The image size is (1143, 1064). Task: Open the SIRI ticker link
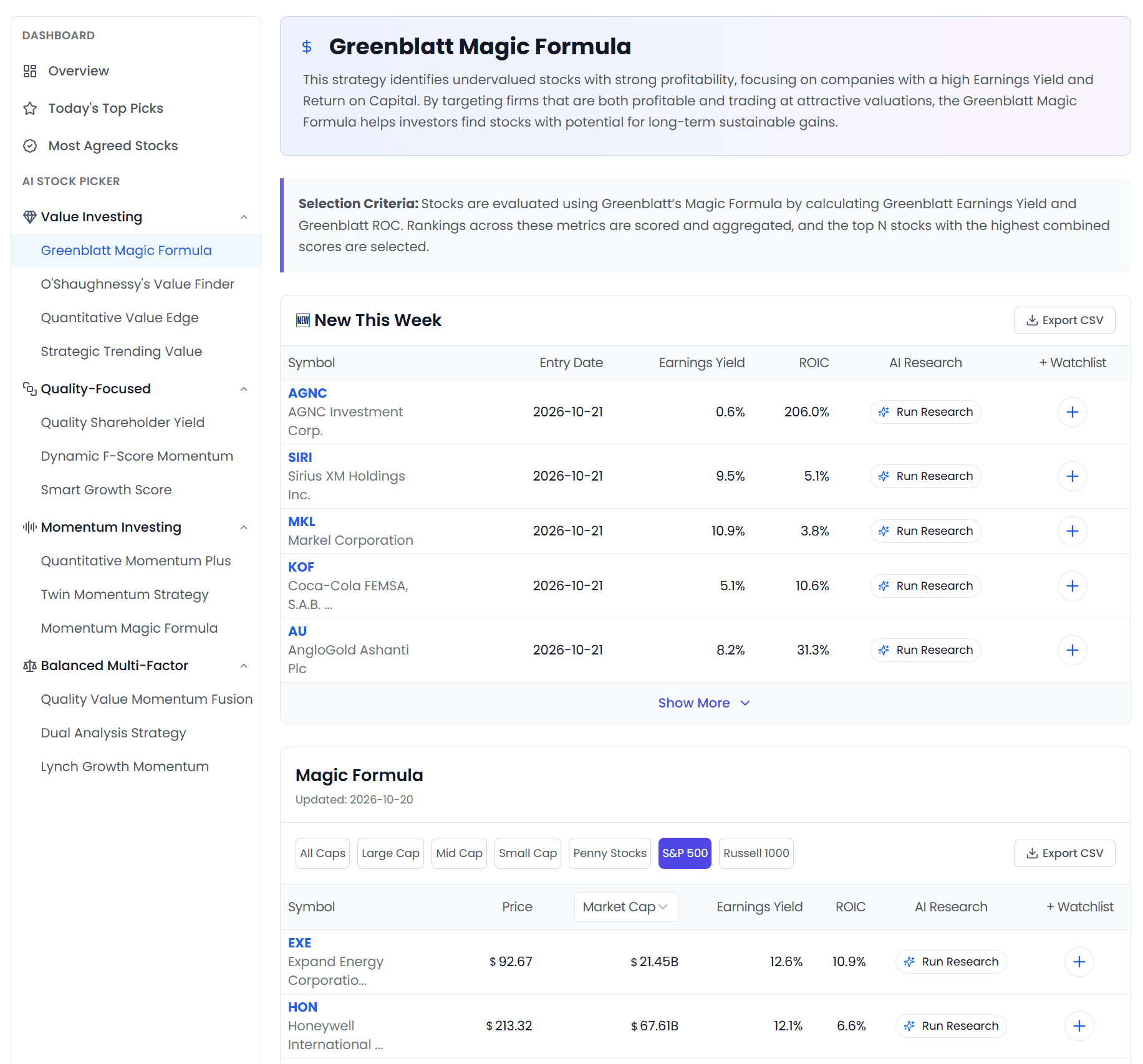pos(300,458)
